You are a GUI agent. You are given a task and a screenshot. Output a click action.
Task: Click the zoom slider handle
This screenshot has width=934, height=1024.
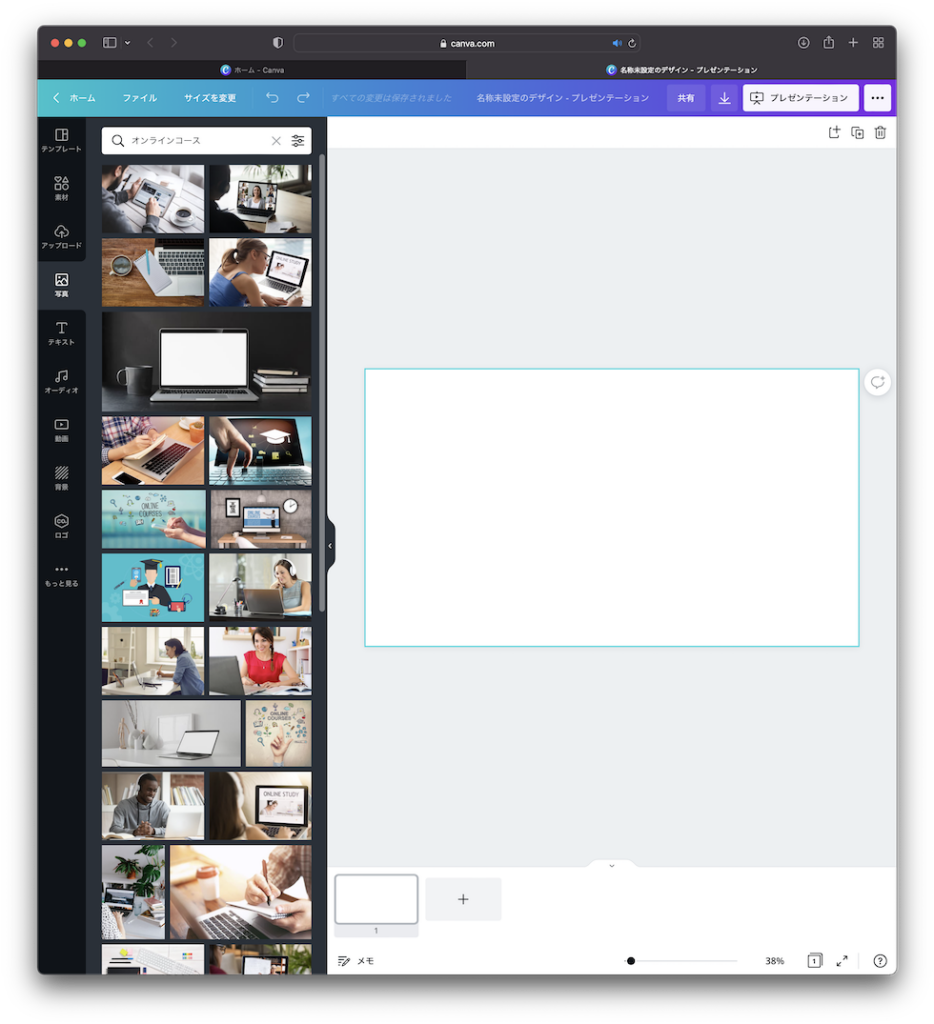tap(631, 961)
